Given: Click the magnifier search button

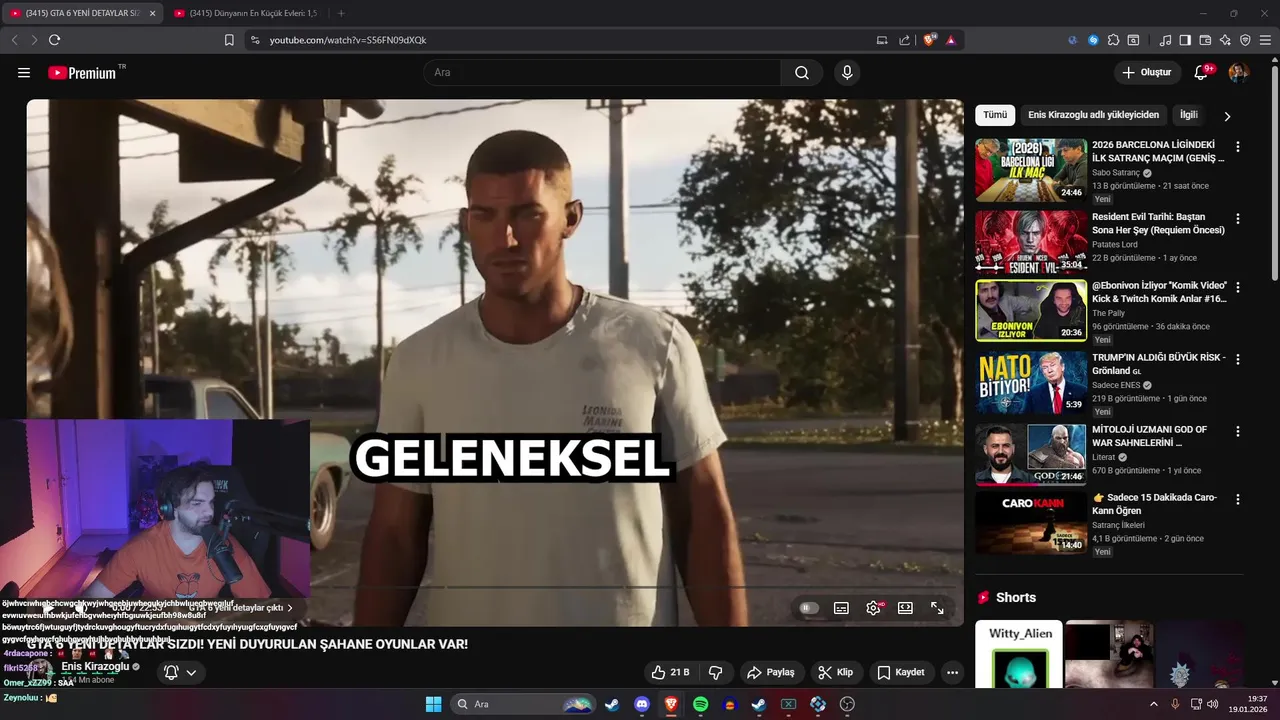Looking at the screenshot, I should point(802,73).
